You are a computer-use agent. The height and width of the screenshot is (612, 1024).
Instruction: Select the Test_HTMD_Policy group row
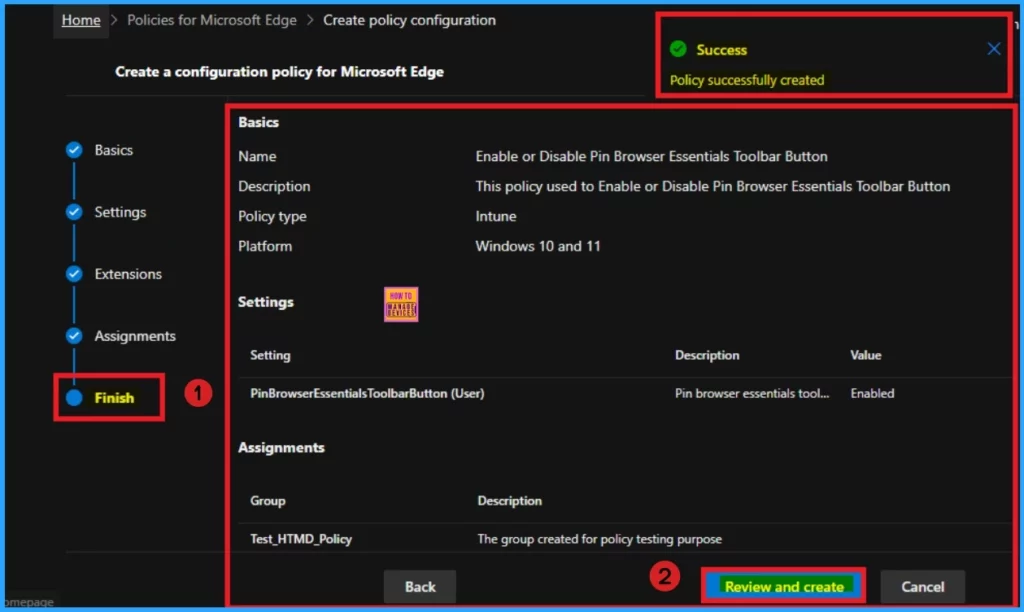pos(624,539)
